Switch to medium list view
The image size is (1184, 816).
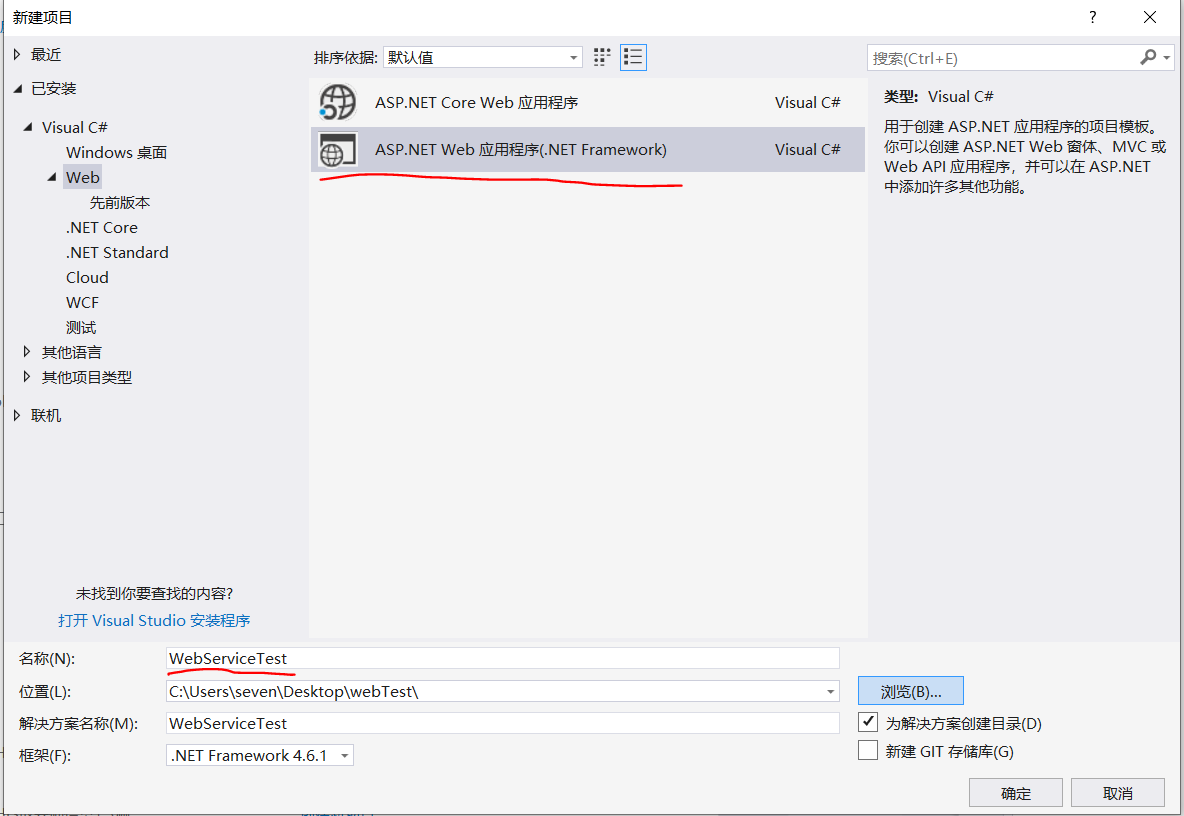click(633, 57)
